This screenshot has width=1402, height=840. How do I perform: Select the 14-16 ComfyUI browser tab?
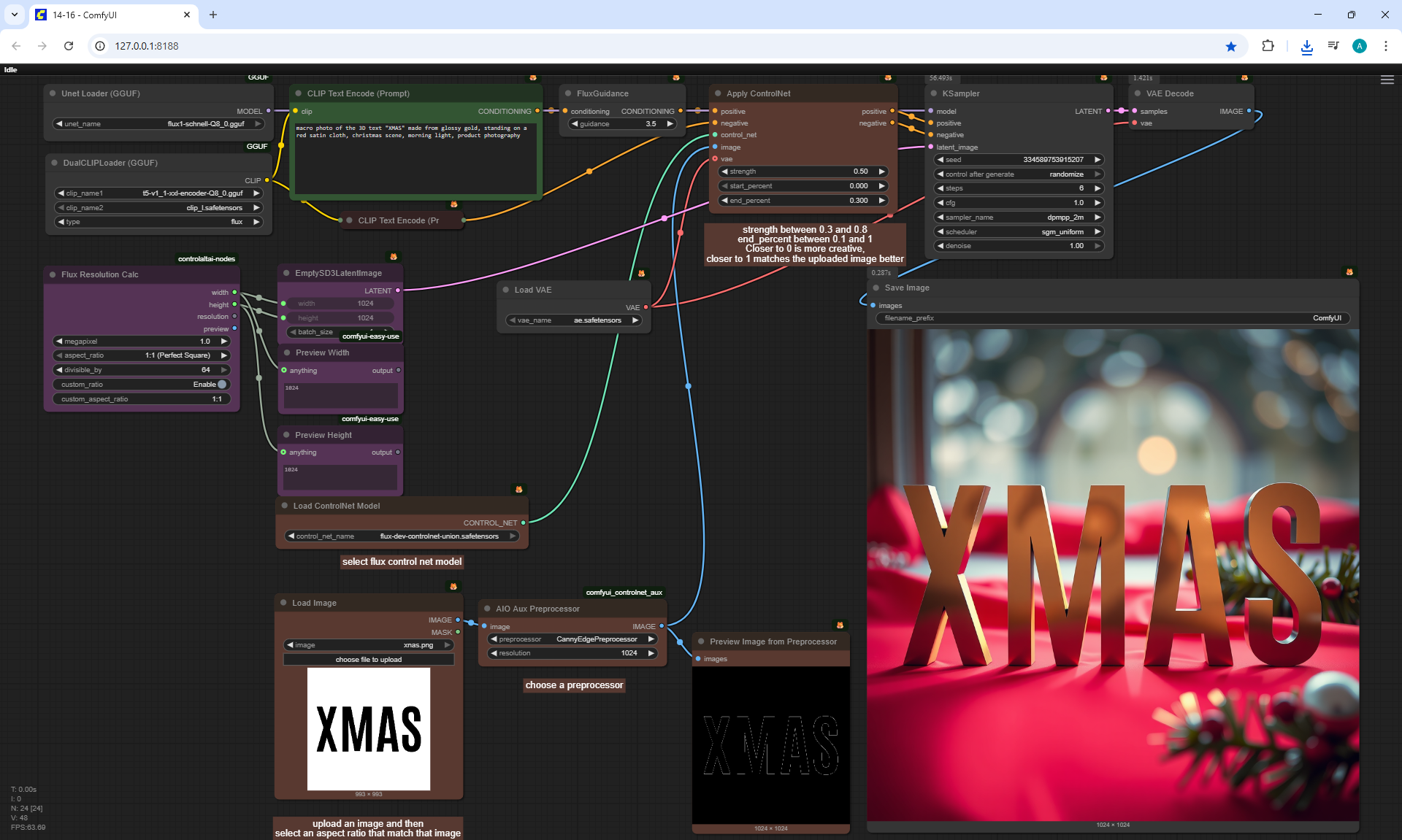(110, 15)
